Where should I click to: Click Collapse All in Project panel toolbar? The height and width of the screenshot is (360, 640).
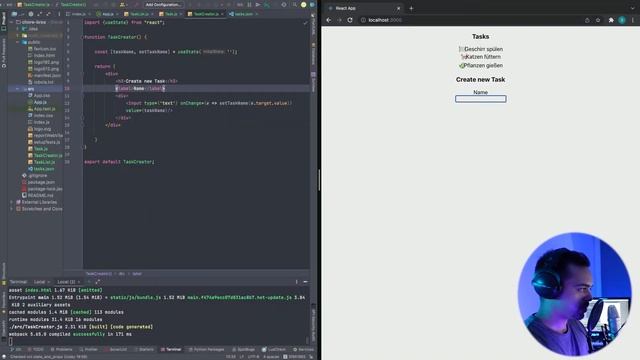pyautogui.click(x=48, y=14)
